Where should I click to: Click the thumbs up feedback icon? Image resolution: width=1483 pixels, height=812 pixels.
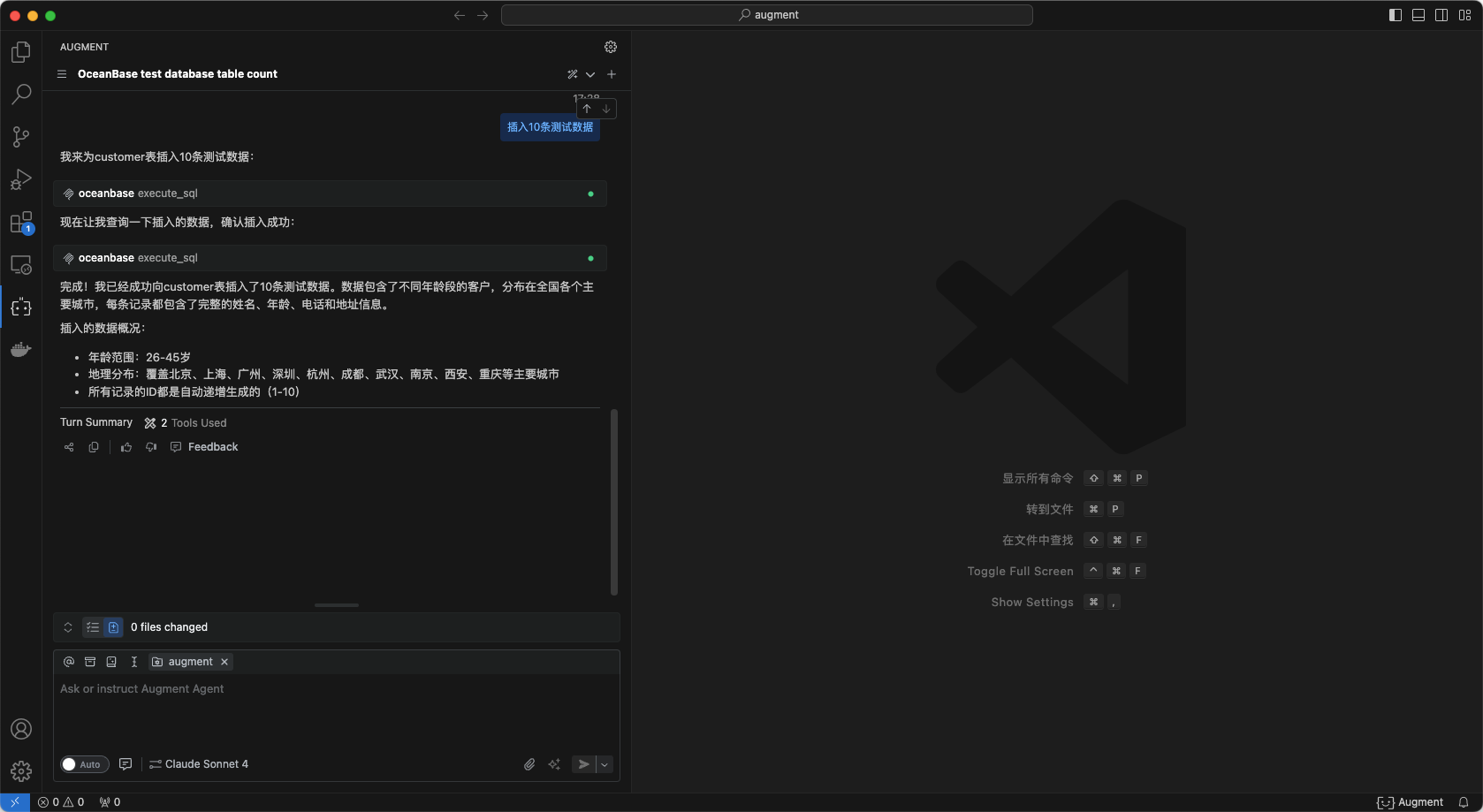tap(126, 447)
